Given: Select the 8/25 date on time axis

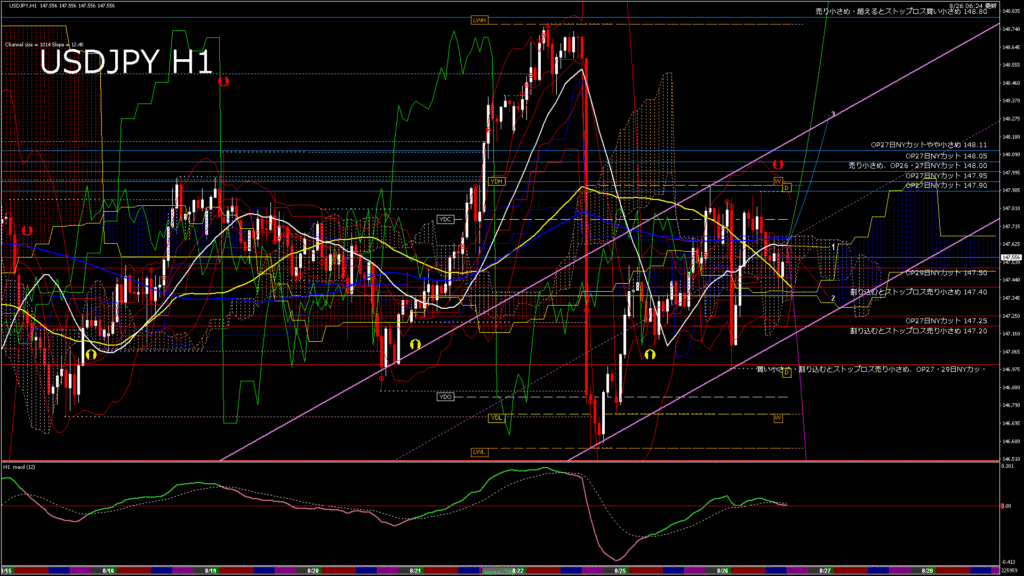Looking at the screenshot, I should coord(620,570).
